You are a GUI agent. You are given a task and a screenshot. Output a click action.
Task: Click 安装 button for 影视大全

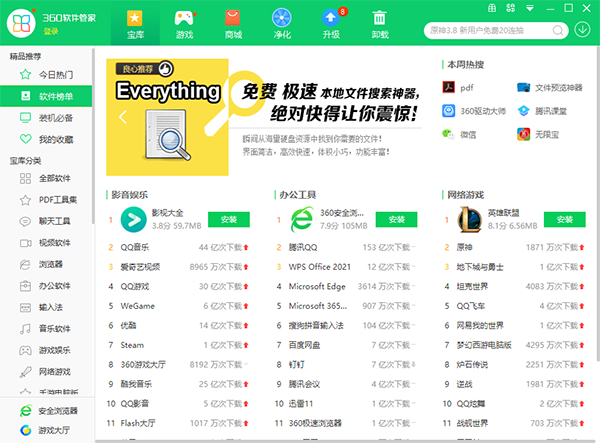(228, 219)
